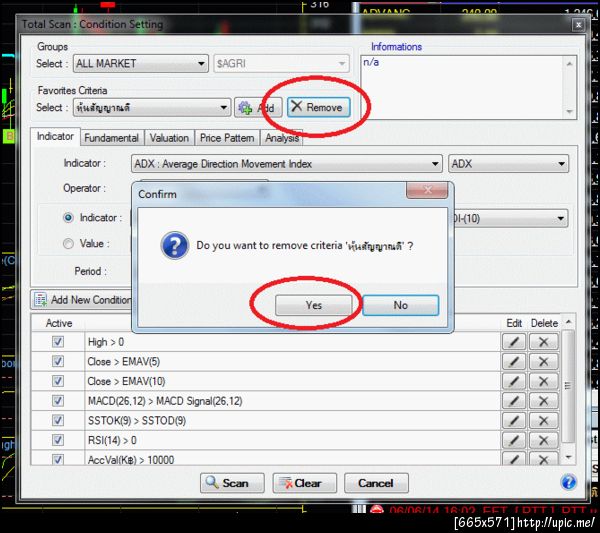600x533 pixels.
Task: Click Yes to confirm removing criteria
Action: pyautogui.click(x=313, y=305)
